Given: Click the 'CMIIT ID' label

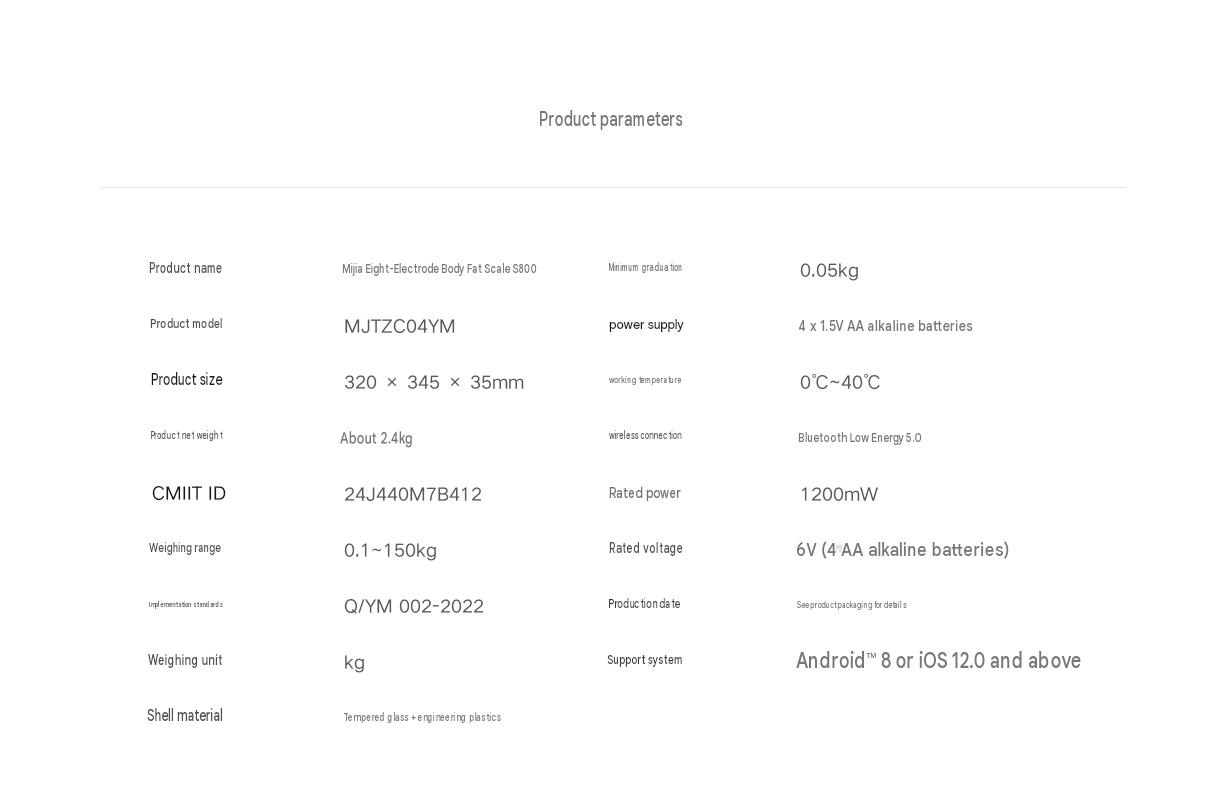Looking at the screenshot, I should coord(189,493).
